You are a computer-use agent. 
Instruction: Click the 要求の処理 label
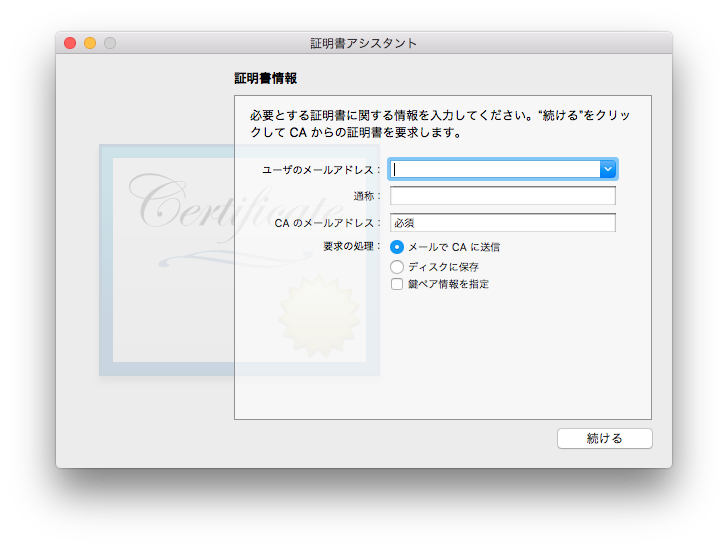pos(352,247)
